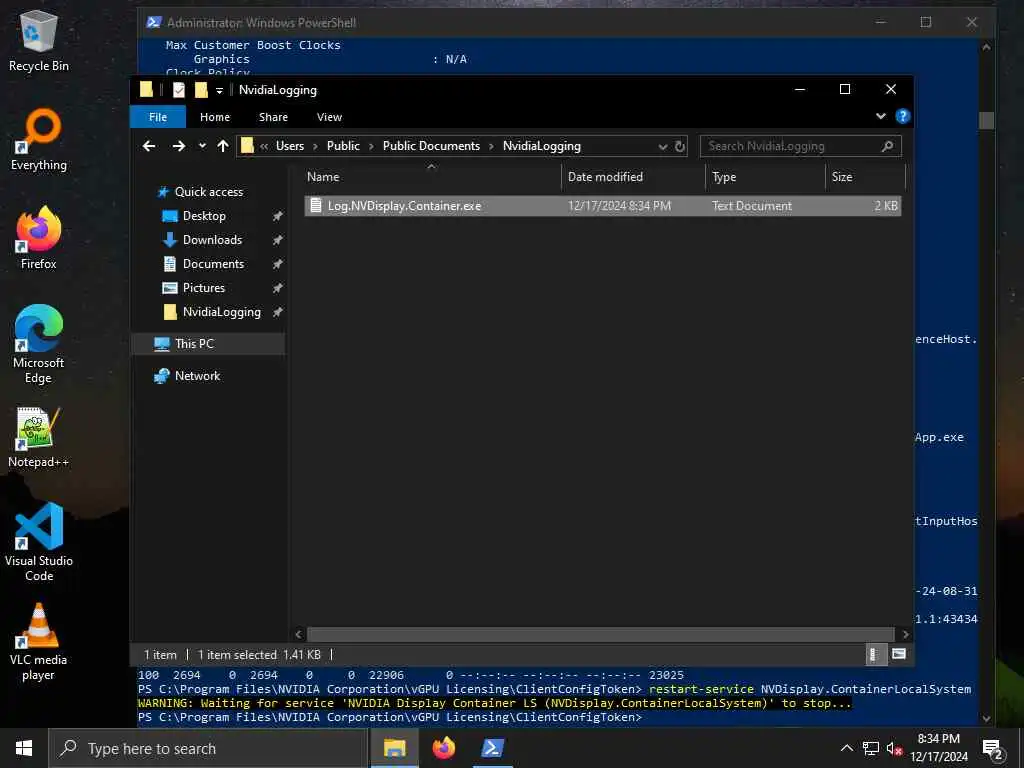The width and height of the screenshot is (1024, 768).
Task: Show hidden tray icons chevron
Action: (x=846, y=748)
